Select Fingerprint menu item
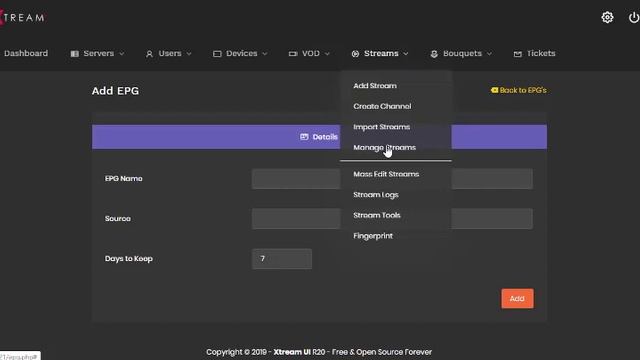 (373, 236)
